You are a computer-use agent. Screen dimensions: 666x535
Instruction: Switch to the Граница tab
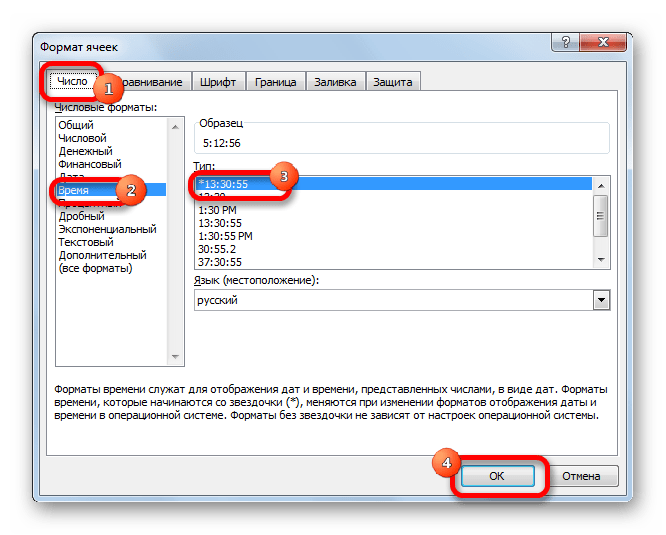[275, 82]
